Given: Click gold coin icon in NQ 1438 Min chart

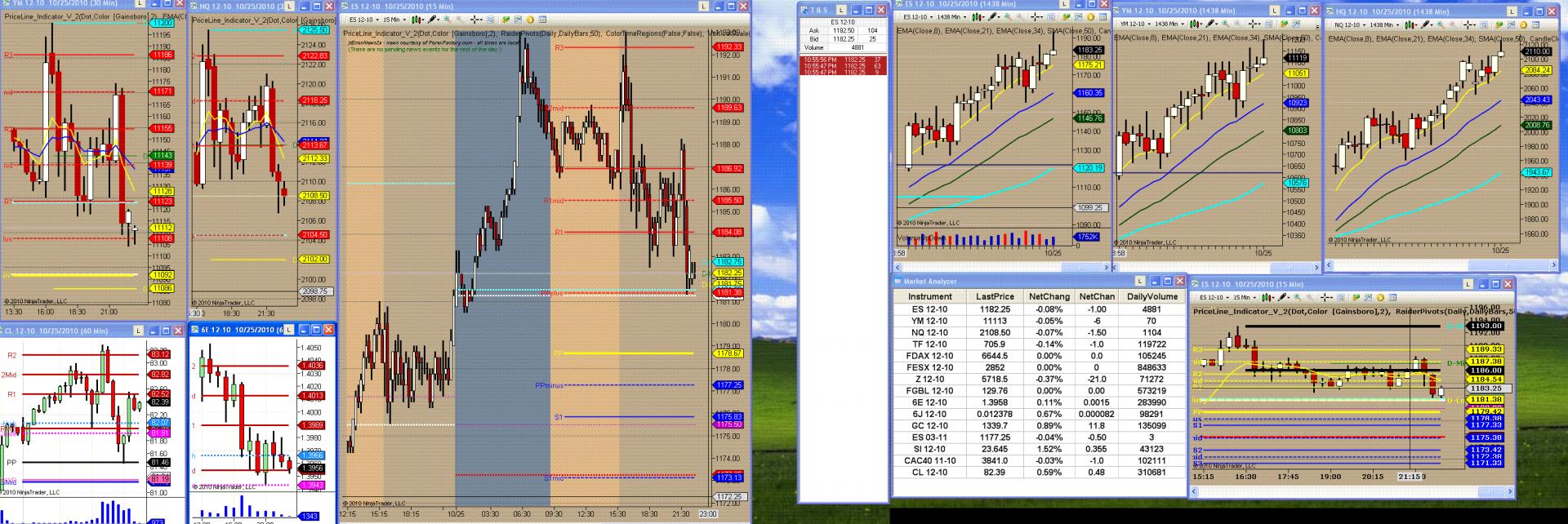Looking at the screenshot, I should (x=1523, y=24).
